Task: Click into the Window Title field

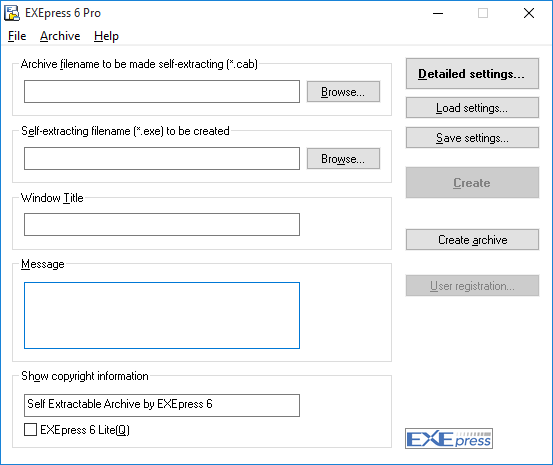Action: 162,224
